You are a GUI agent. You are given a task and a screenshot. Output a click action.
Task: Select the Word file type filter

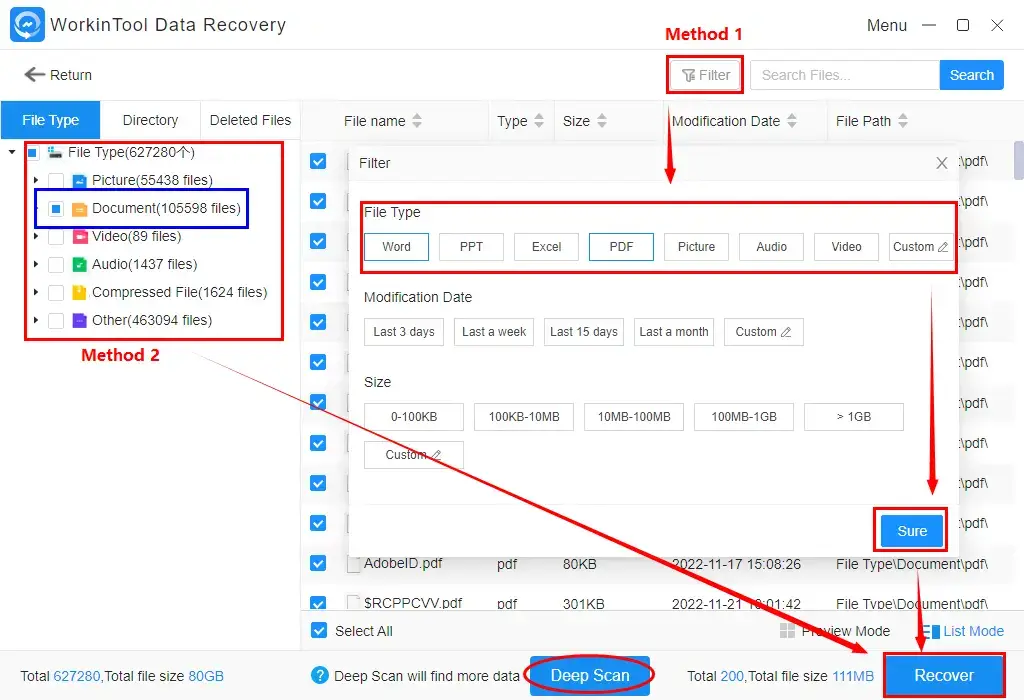(396, 247)
